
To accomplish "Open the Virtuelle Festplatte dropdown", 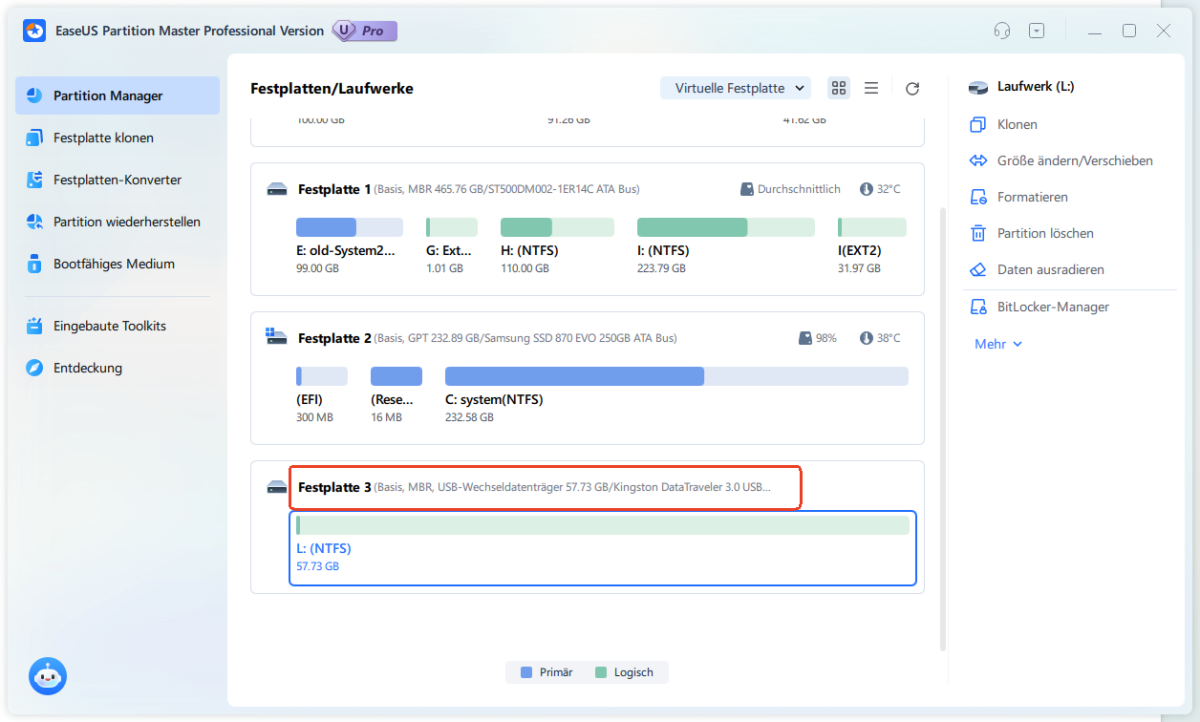I will (735, 88).
